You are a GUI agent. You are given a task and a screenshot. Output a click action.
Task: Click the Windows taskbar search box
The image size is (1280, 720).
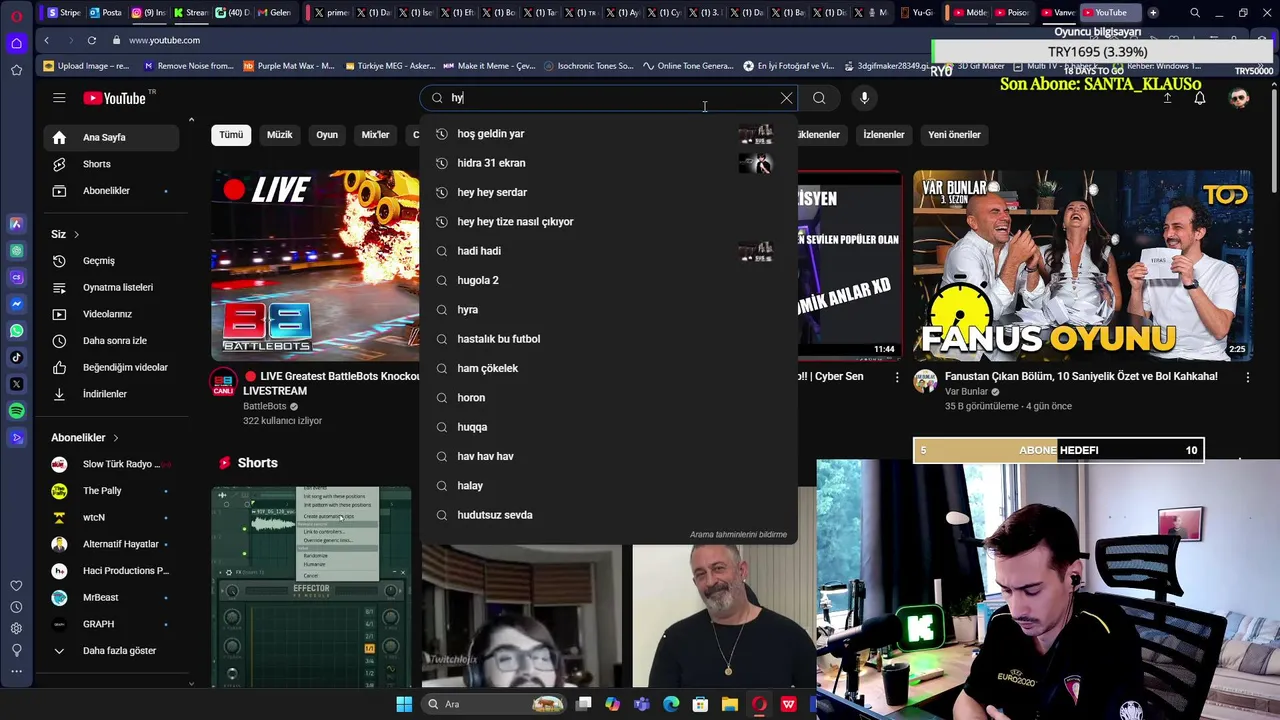click(494, 704)
